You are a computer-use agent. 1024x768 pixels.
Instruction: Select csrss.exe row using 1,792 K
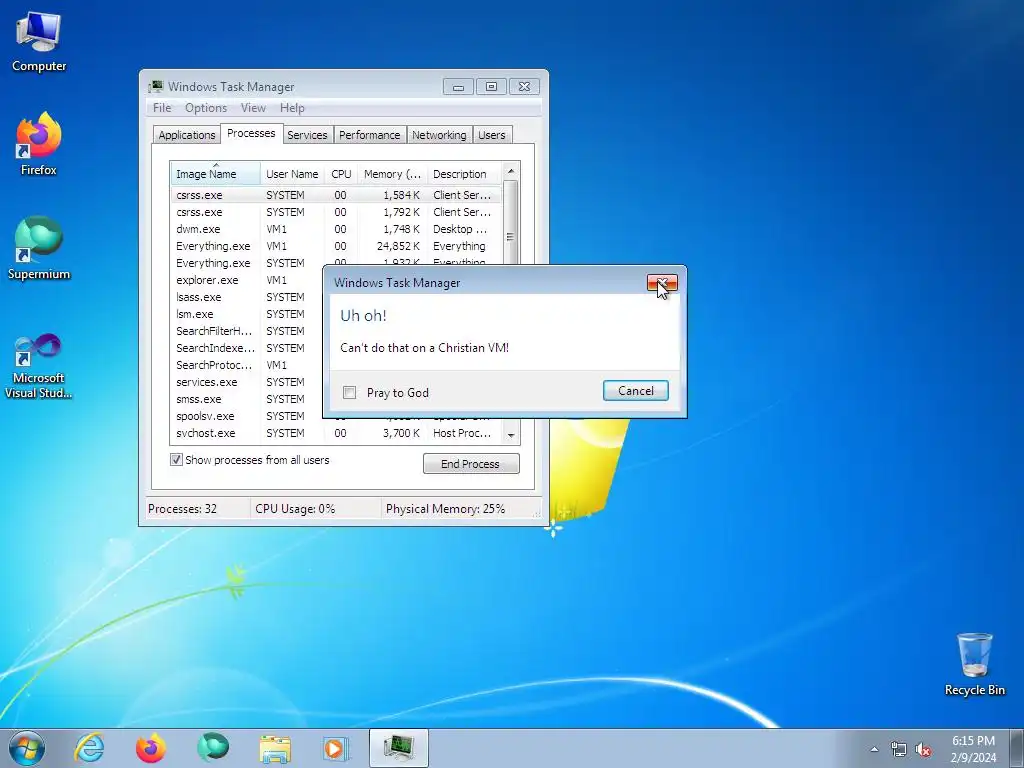tap(336, 212)
